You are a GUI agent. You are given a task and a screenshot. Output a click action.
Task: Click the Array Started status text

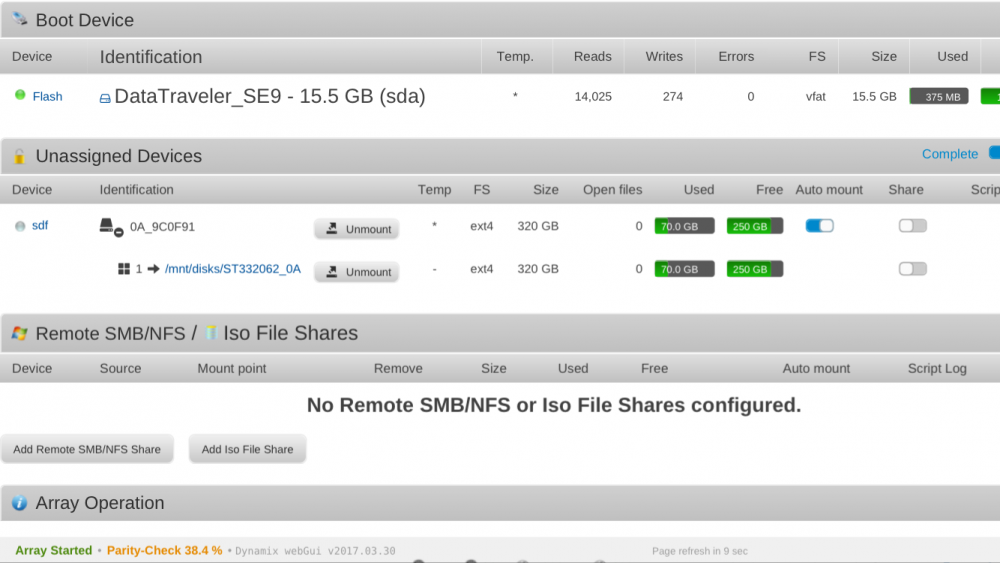pos(54,550)
